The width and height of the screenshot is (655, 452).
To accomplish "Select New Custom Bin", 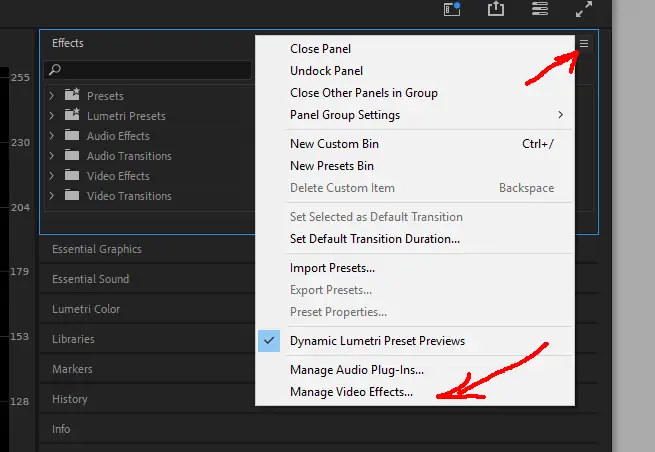I will pyautogui.click(x=415, y=144).
